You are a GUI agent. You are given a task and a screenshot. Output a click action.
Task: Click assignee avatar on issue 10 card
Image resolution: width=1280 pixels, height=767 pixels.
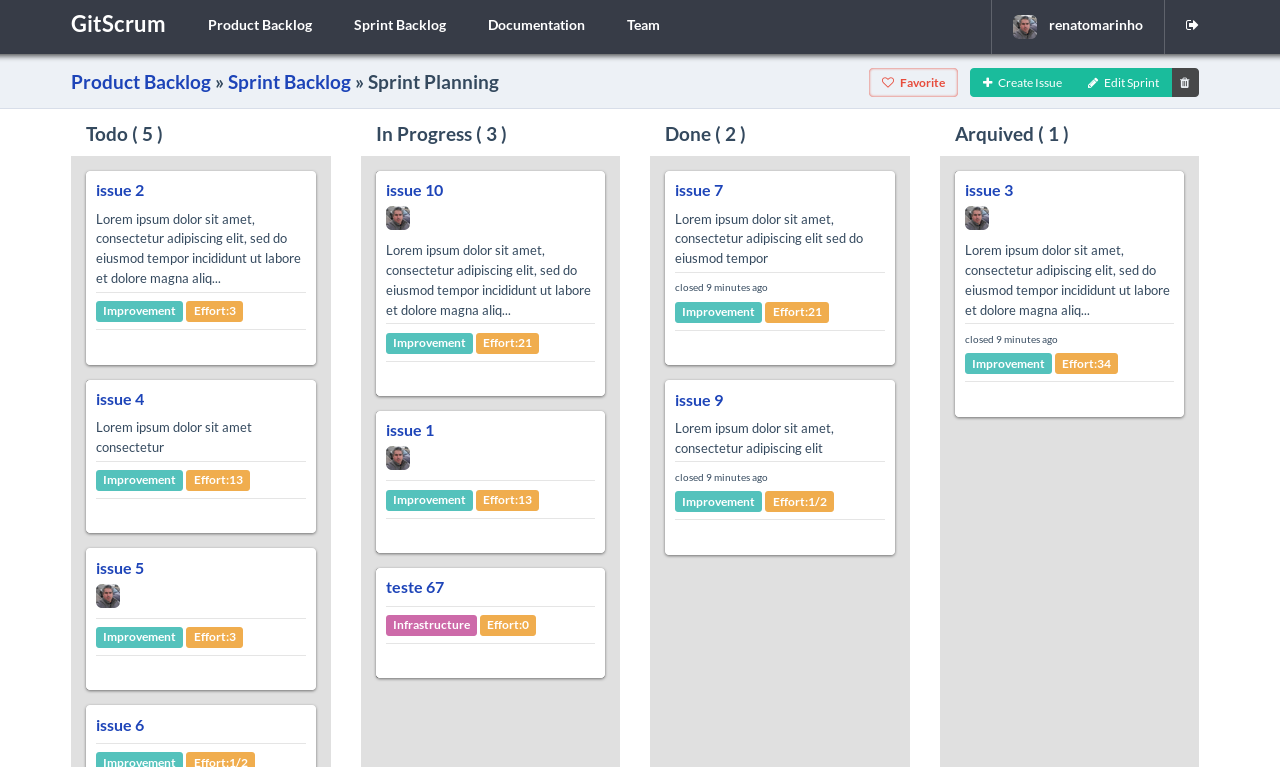[x=398, y=218]
